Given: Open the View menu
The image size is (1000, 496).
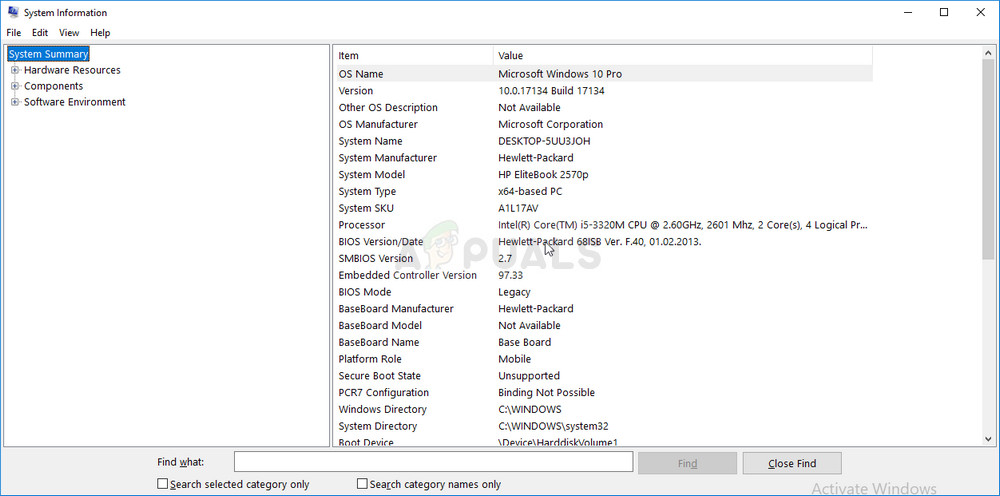Looking at the screenshot, I should point(69,33).
